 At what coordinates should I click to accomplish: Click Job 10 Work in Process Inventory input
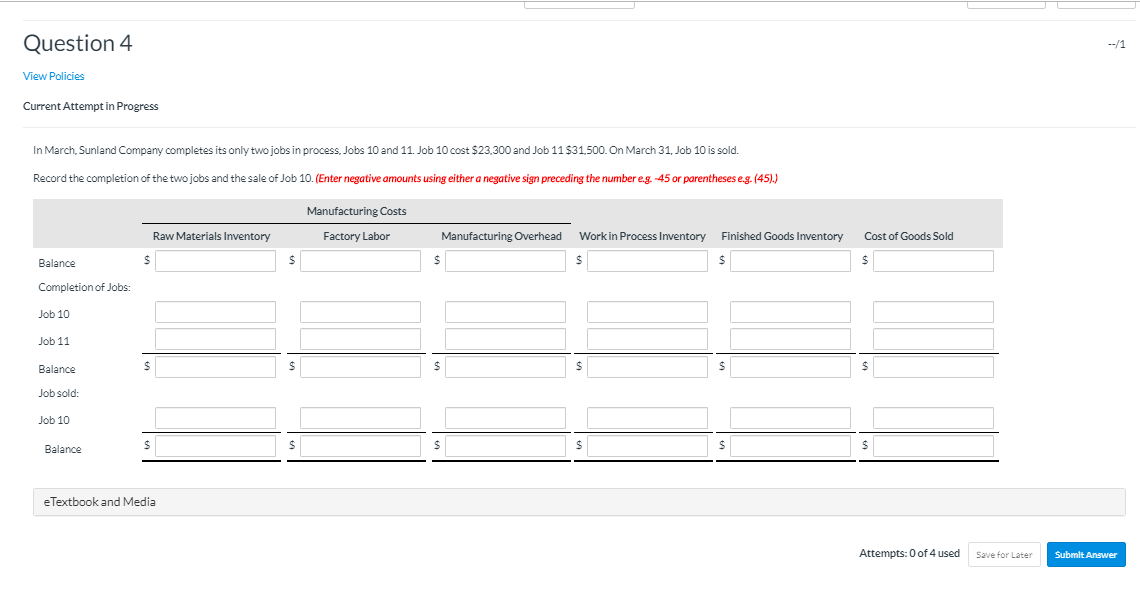[x=646, y=311]
